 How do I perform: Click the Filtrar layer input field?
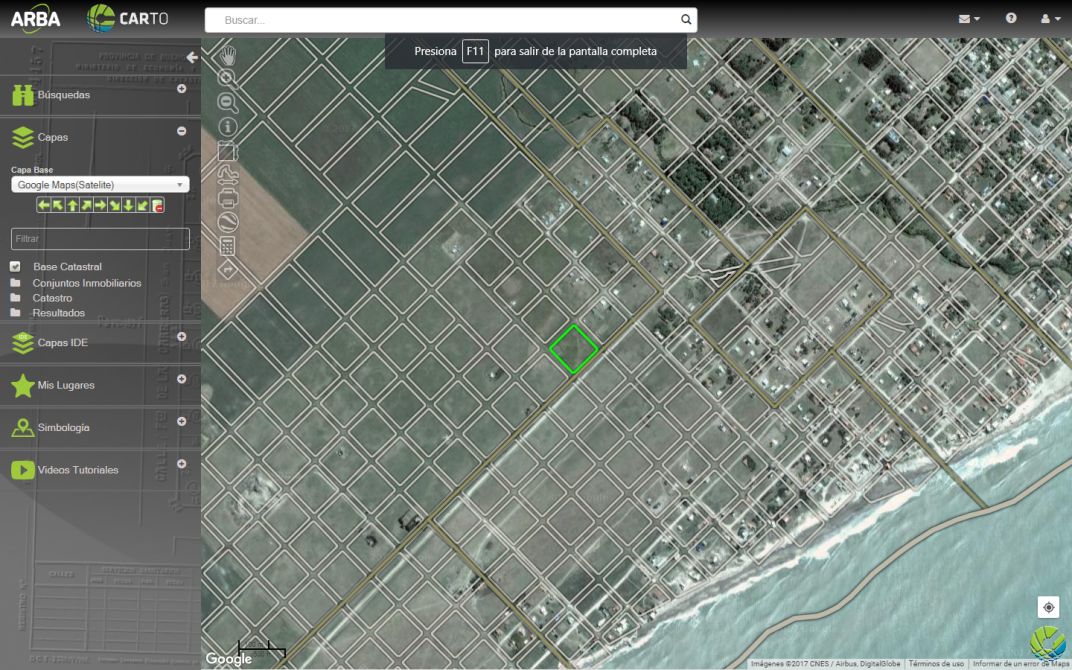pos(100,239)
